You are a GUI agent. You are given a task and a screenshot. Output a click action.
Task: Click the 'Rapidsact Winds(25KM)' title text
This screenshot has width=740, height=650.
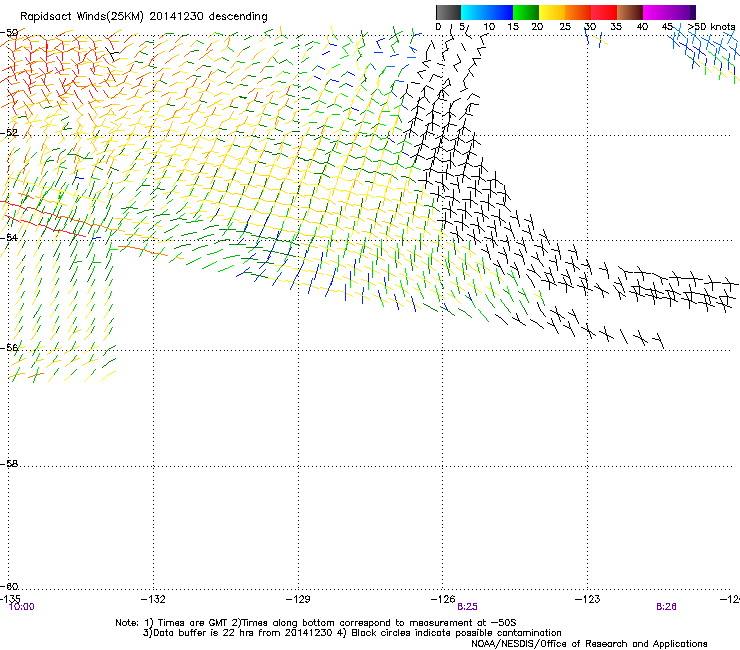[x=82, y=17]
